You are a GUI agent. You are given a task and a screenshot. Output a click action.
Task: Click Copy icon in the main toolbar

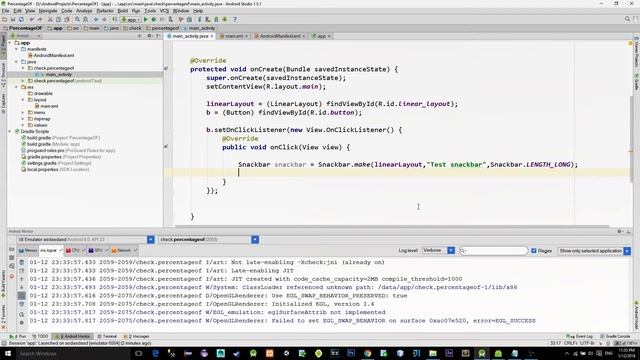pyautogui.click(x=58, y=19)
